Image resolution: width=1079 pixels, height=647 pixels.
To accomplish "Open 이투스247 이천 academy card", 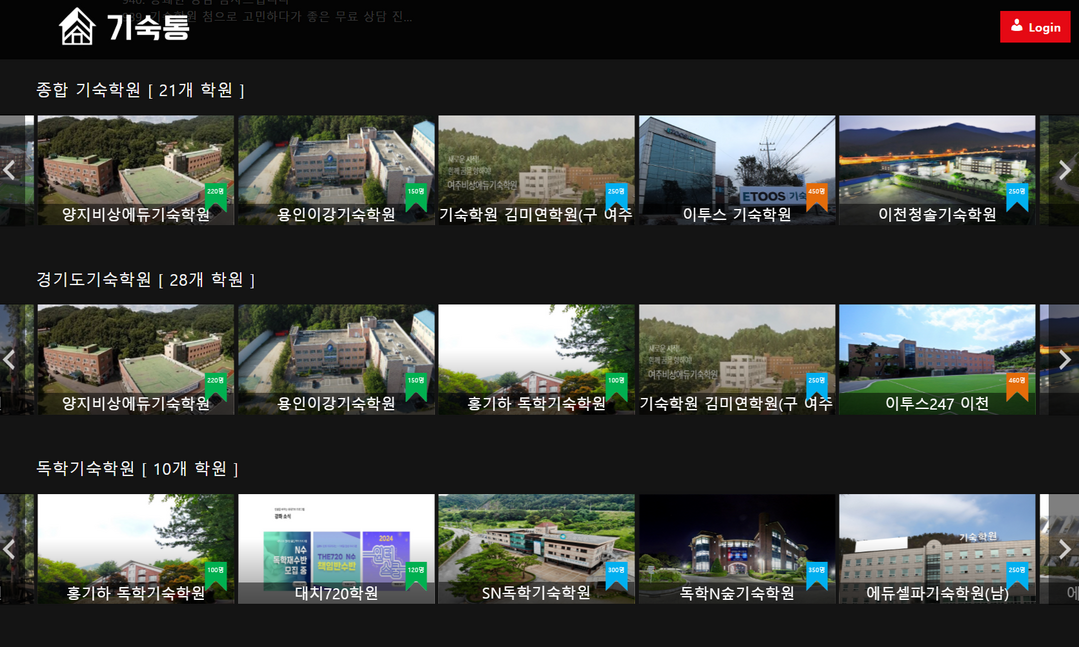I will coord(936,358).
